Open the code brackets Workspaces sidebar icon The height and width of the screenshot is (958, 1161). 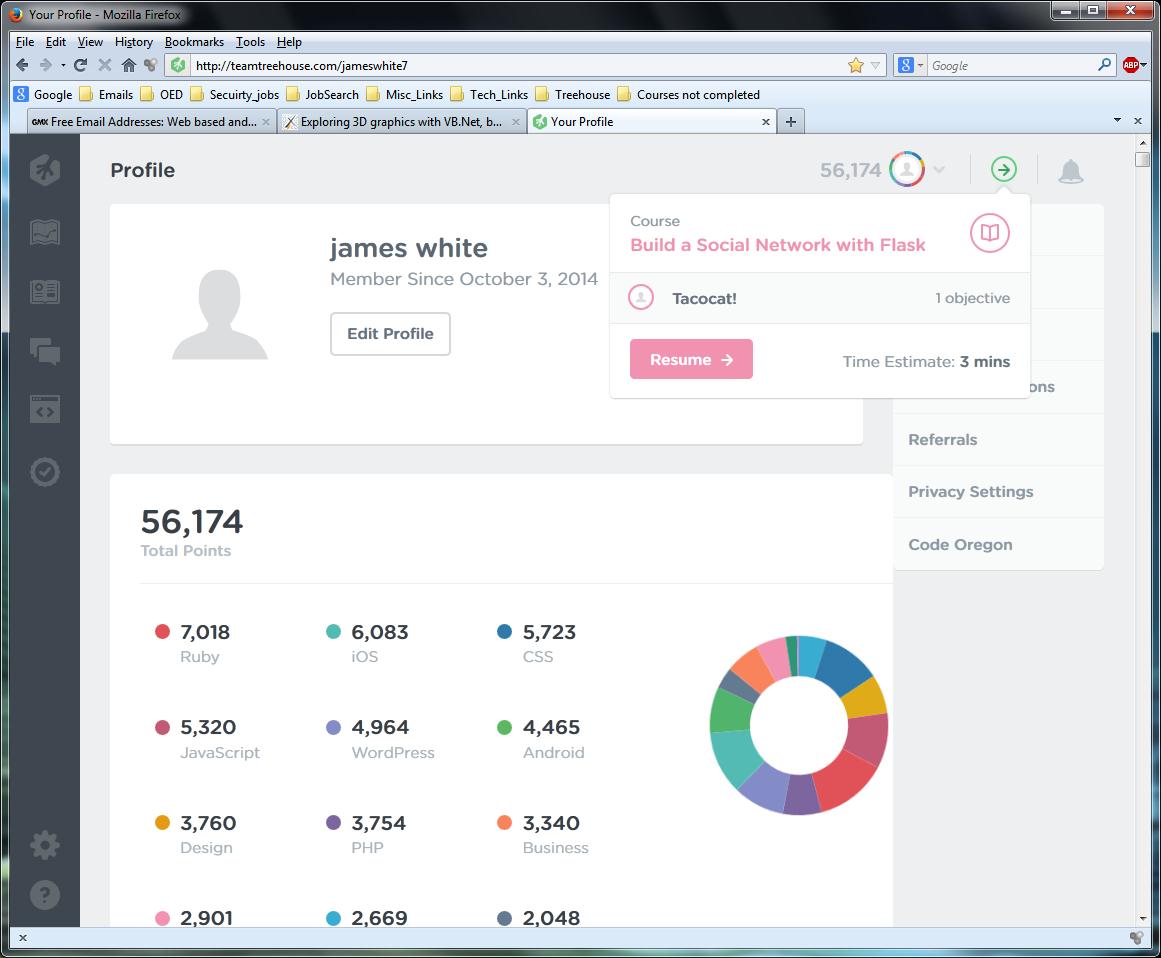click(45, 409)
